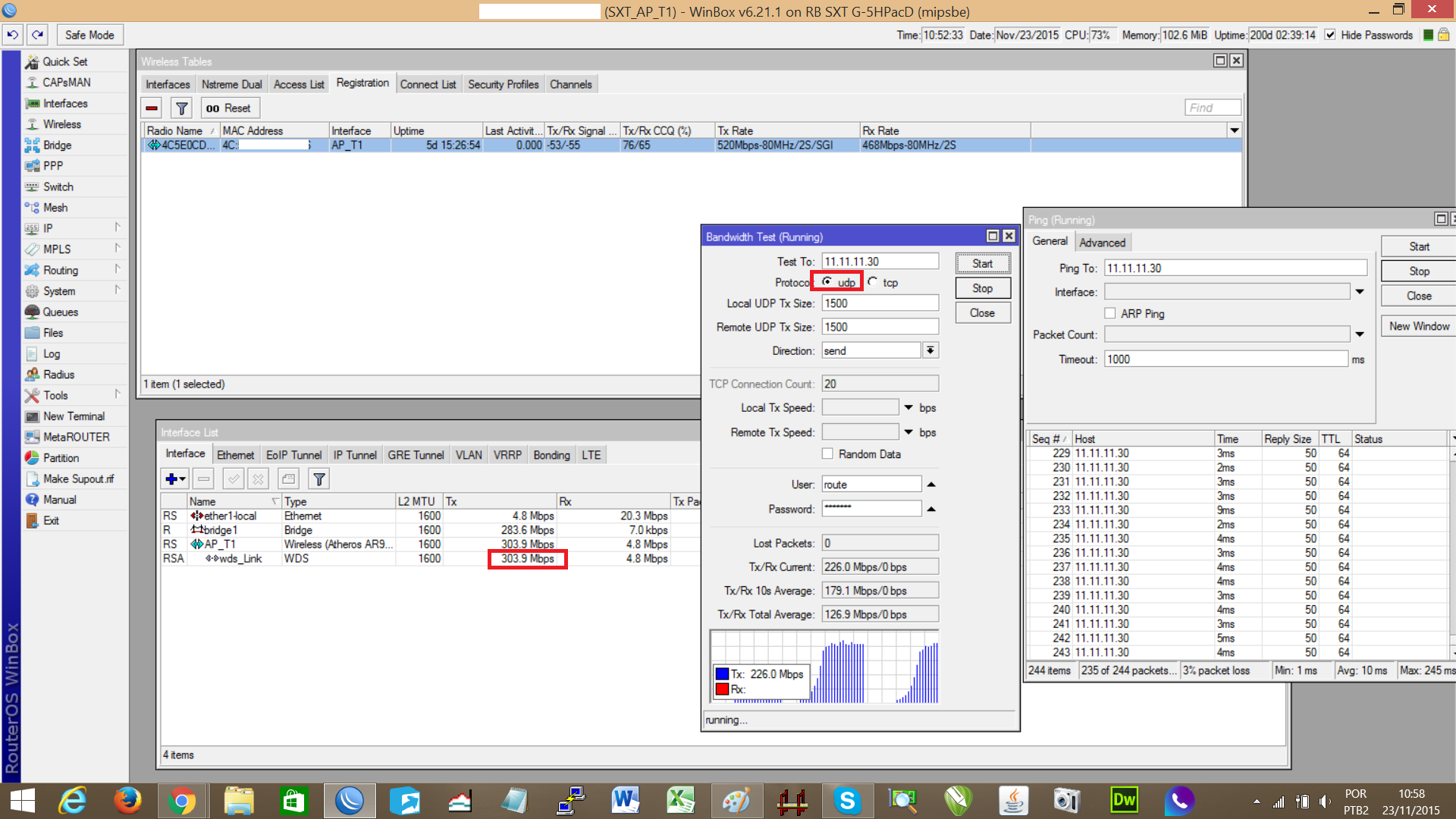This screenshot has width=1456, height=819.
Task: Select the tcp protocol radio button
Action: click(874, 282)
